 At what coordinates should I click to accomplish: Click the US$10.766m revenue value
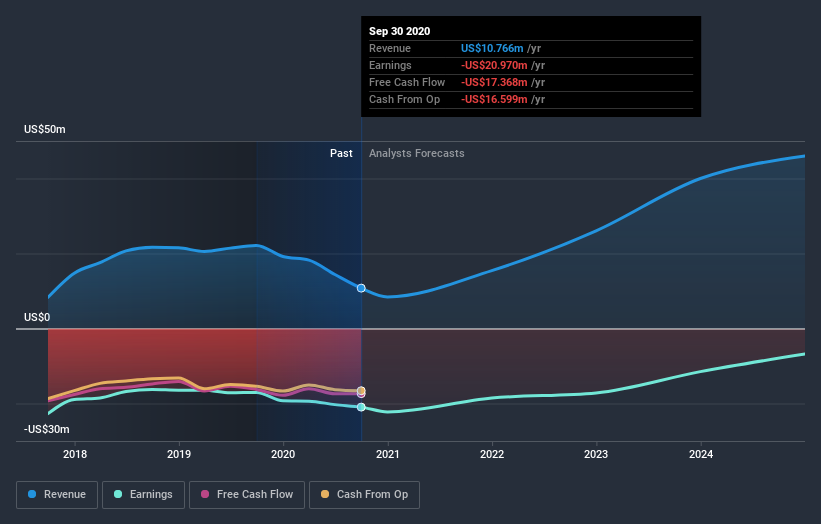coord(492,48)
